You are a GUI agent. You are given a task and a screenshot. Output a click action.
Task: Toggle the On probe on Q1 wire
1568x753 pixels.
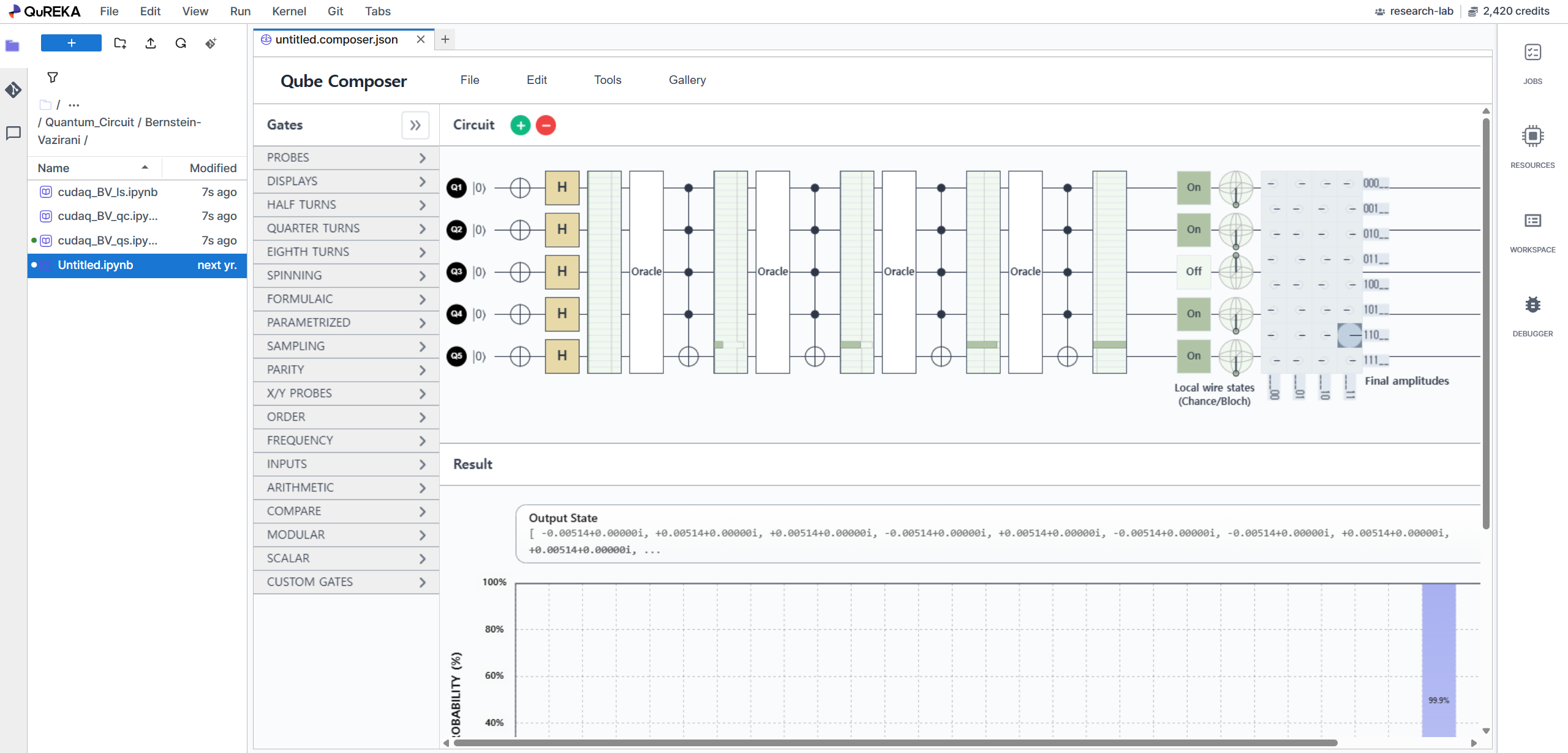(1193, 187)
